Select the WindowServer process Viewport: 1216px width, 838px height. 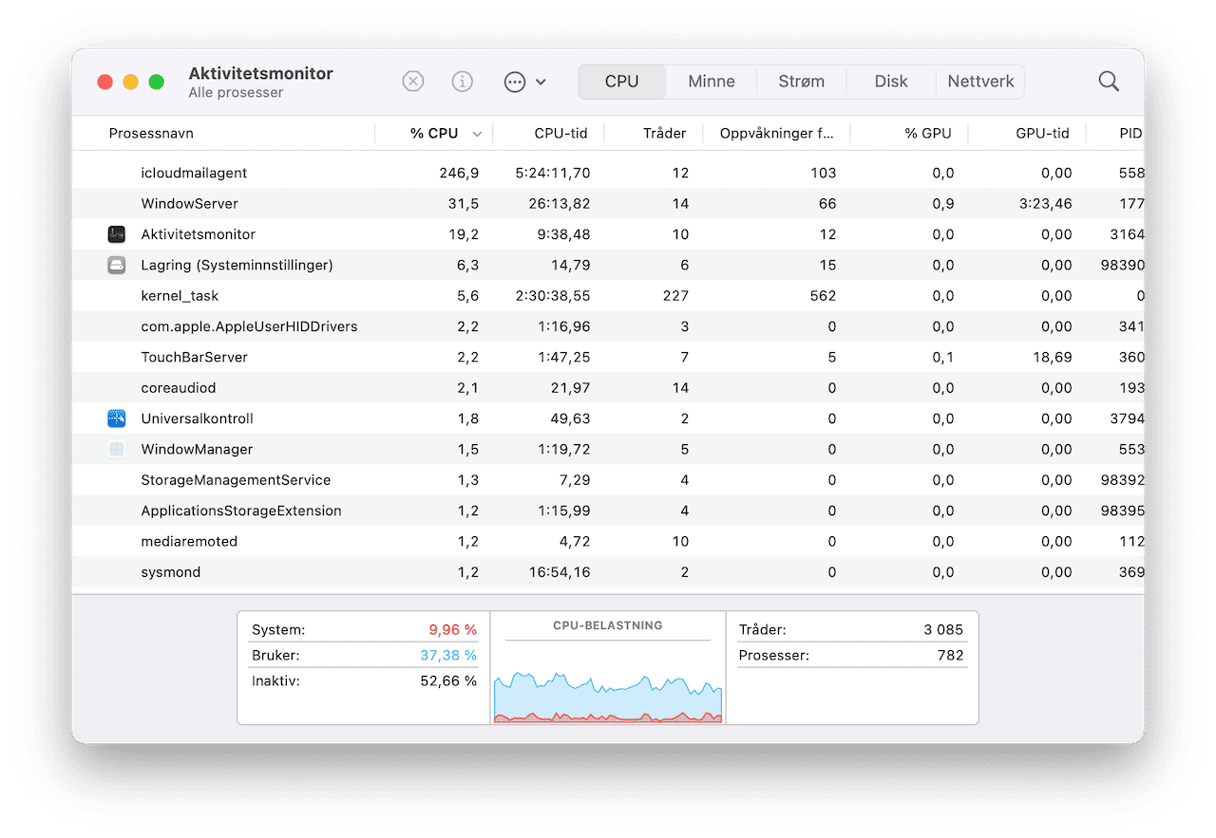[608, 204]
